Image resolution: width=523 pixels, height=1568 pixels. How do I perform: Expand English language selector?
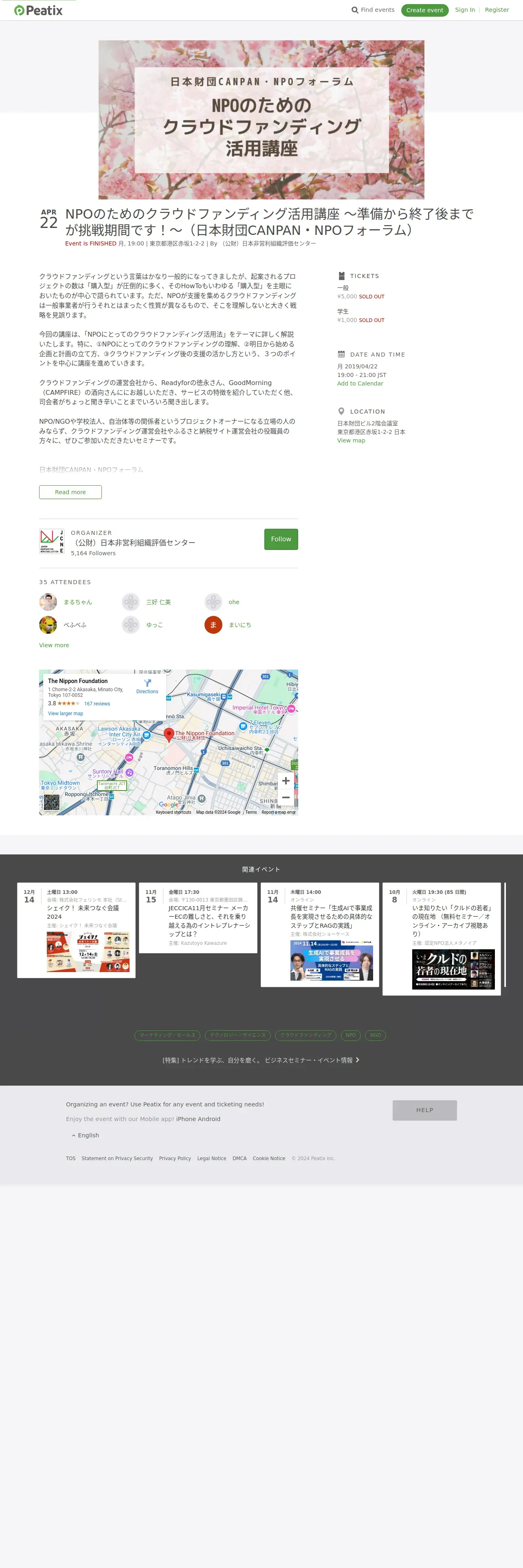(85, 1135)
